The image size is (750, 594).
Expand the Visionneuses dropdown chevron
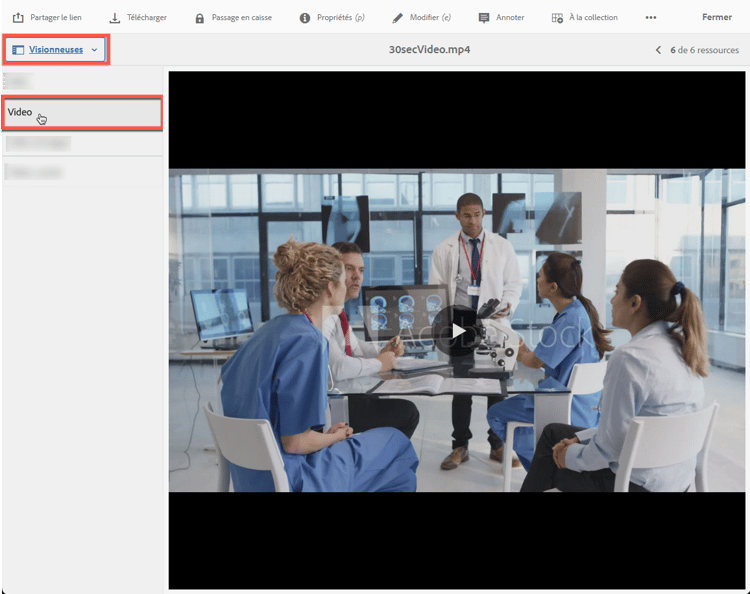[94, 50]
